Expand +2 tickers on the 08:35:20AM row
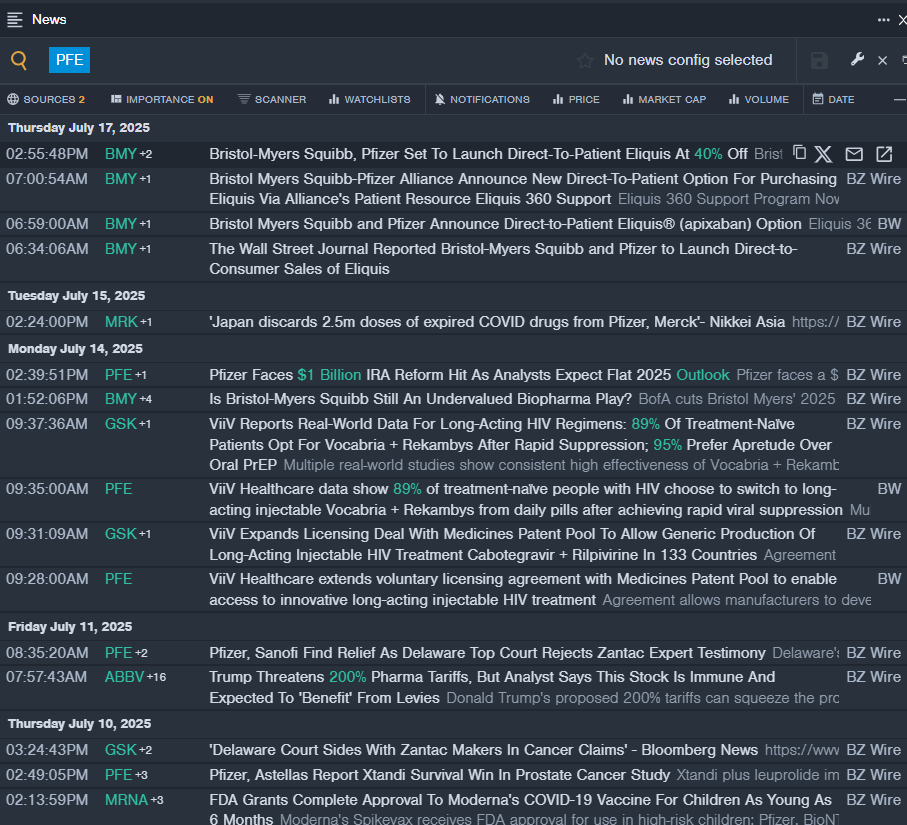This screenshot has height=825, width=907. 141,653
